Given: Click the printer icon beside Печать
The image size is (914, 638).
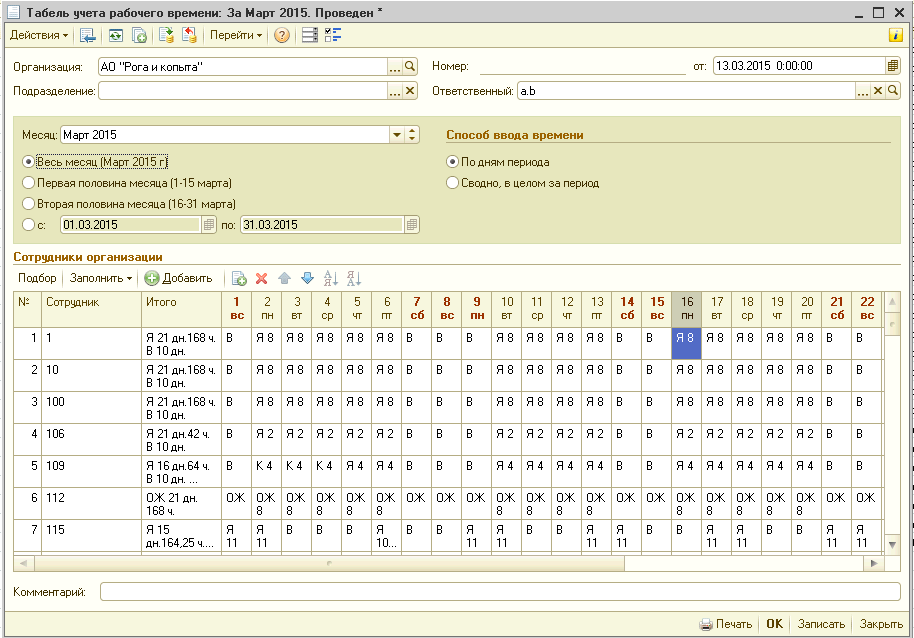Looking at the screenshot, I should click(x=706, y=624).
